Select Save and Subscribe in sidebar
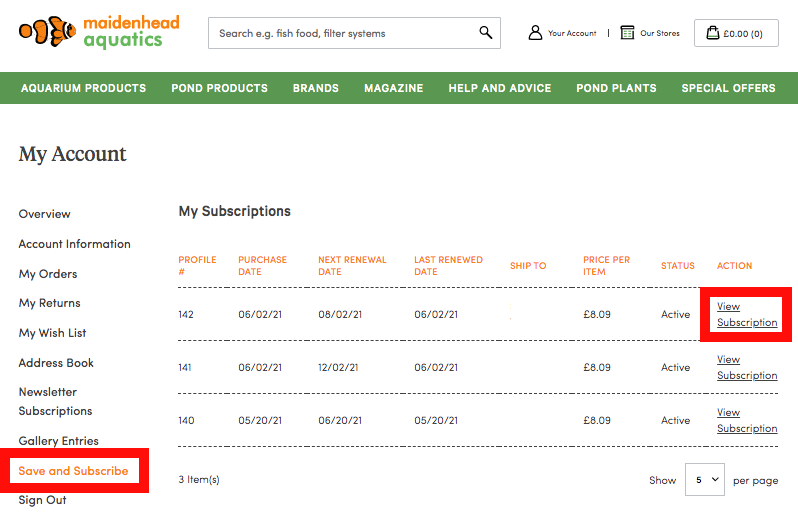The image size is (798, 527). (x=73, y=471)
